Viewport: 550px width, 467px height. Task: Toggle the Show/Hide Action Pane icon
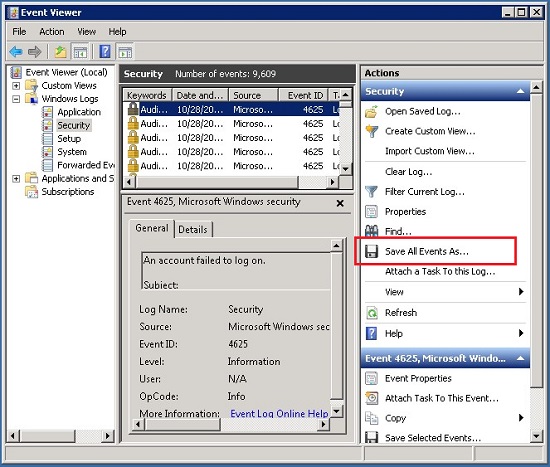pos(126,52)
